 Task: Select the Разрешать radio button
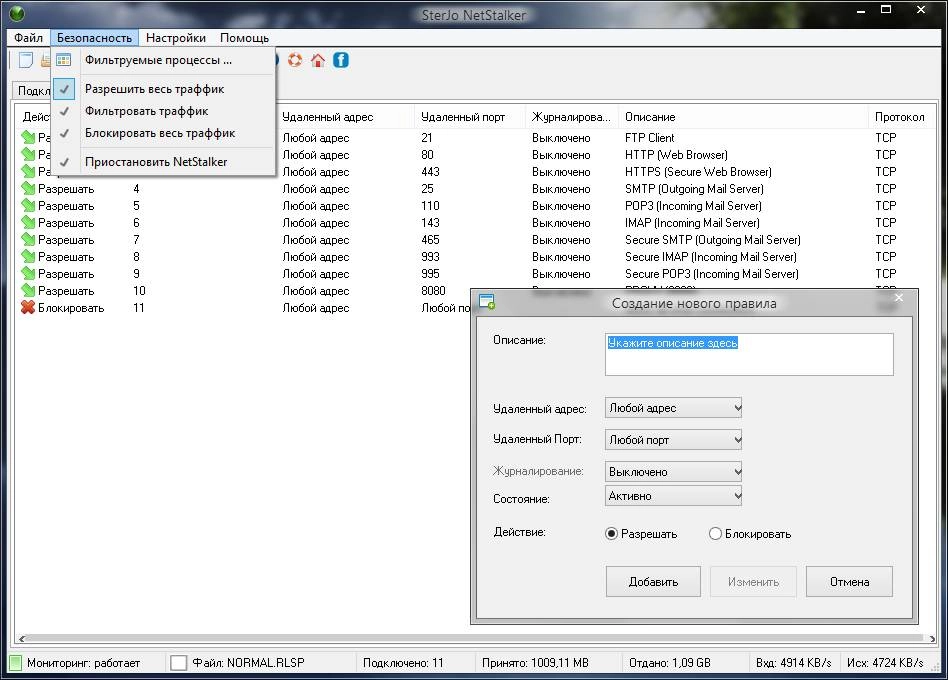611,534
